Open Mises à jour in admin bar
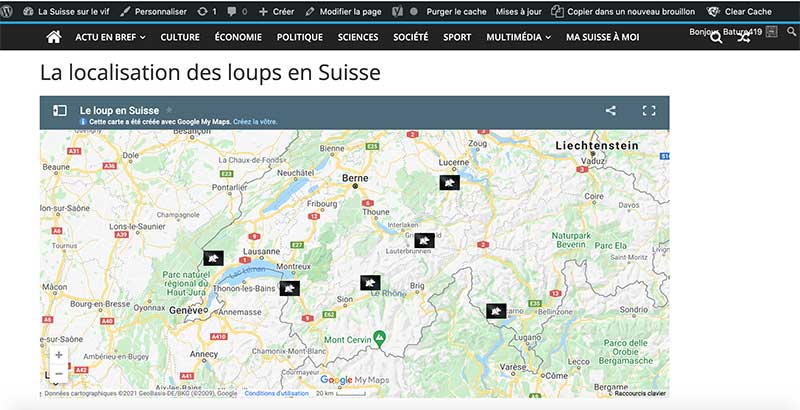This screenshot has width=800, height=410. pyautogui.click(x=518, y=11)
